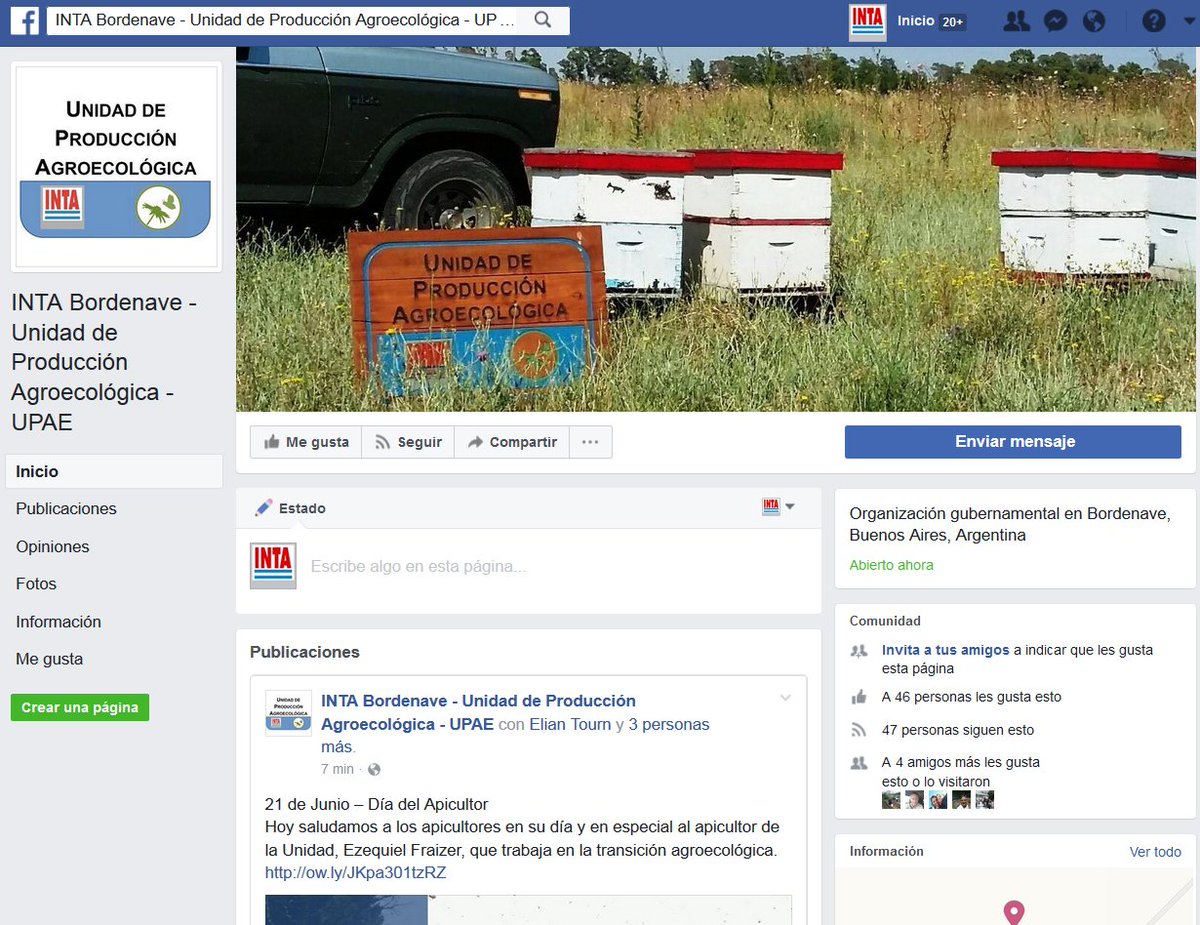Click thumbs-up icon beside 46 personas
This screenshot has width=1200, height=925.
858,697
